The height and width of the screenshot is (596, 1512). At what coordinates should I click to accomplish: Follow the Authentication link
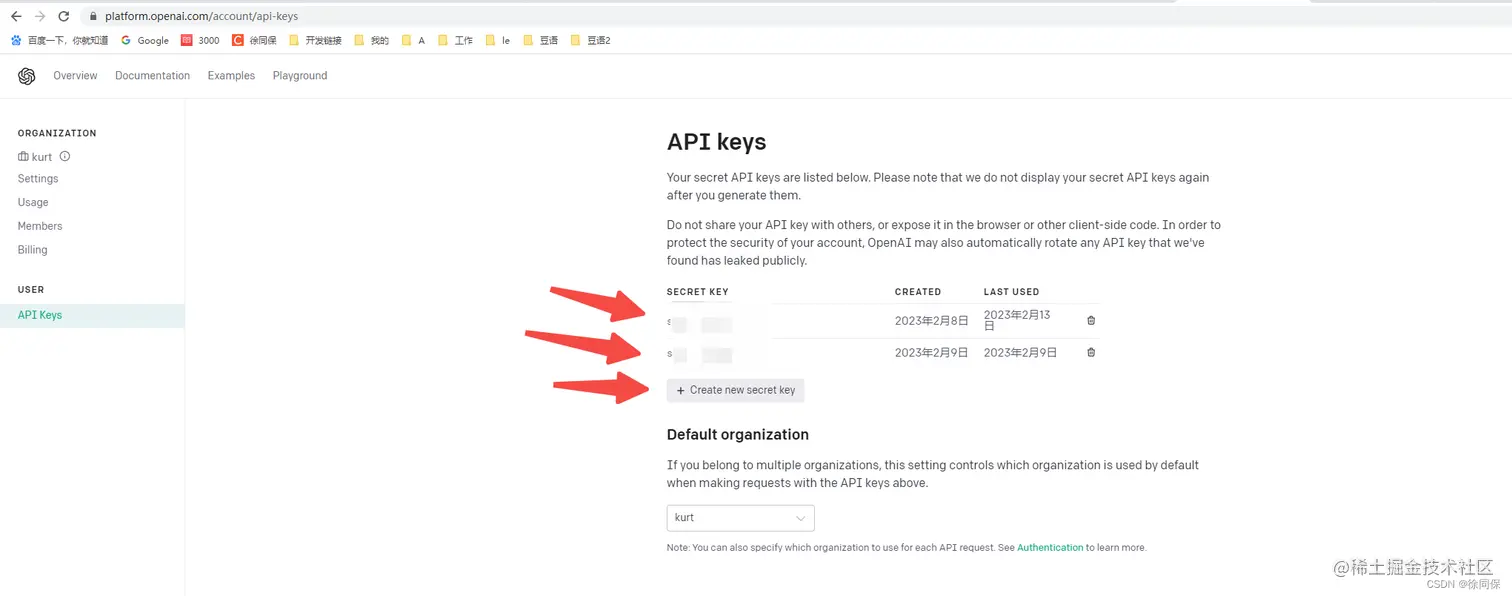1050,548
